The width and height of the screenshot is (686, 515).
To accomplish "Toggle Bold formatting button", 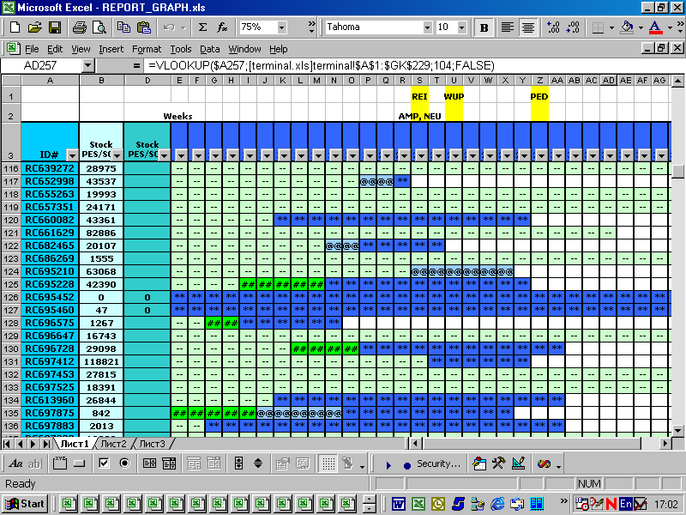I will point(484,28).
